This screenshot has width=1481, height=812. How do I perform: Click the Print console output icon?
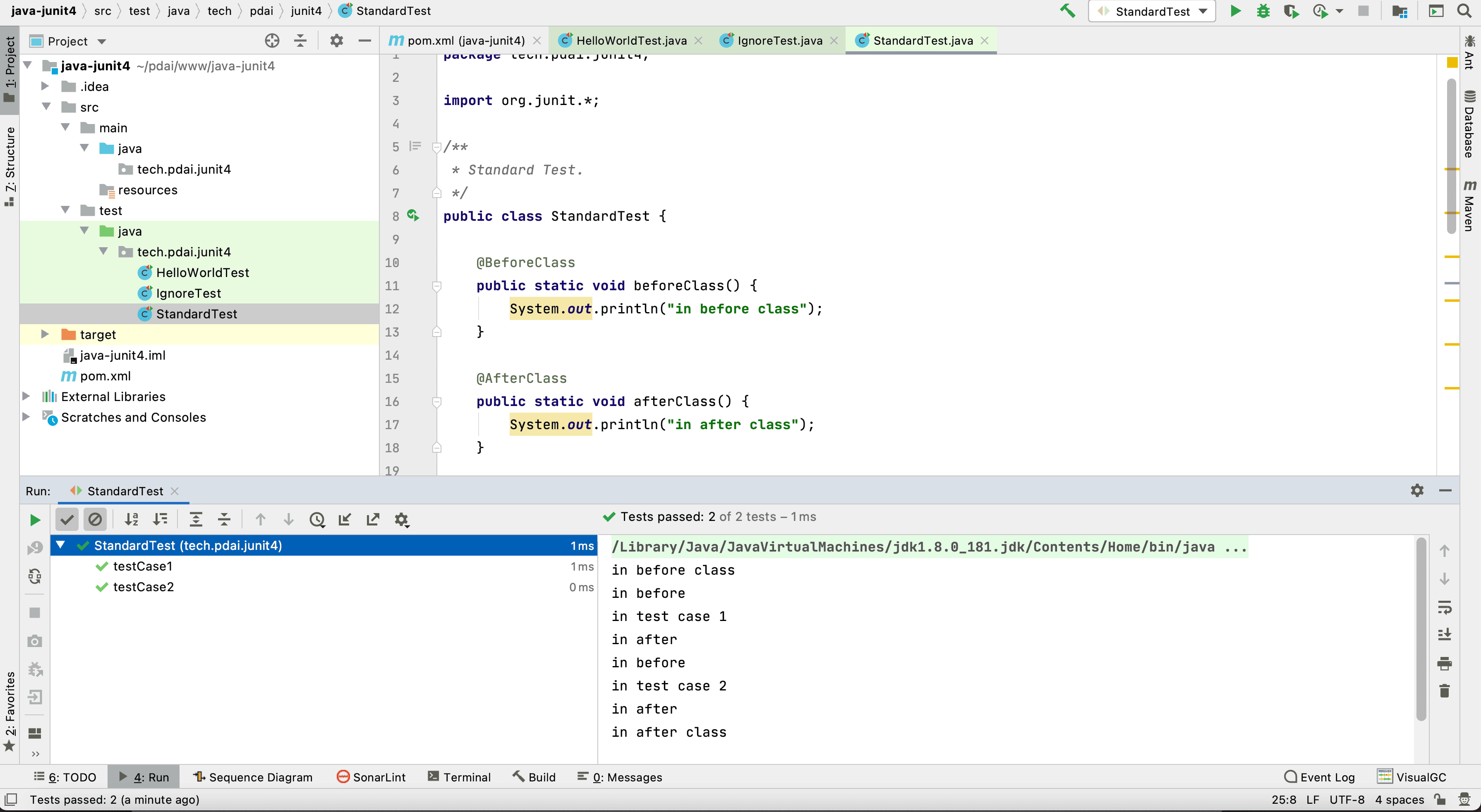(1444, 663)
